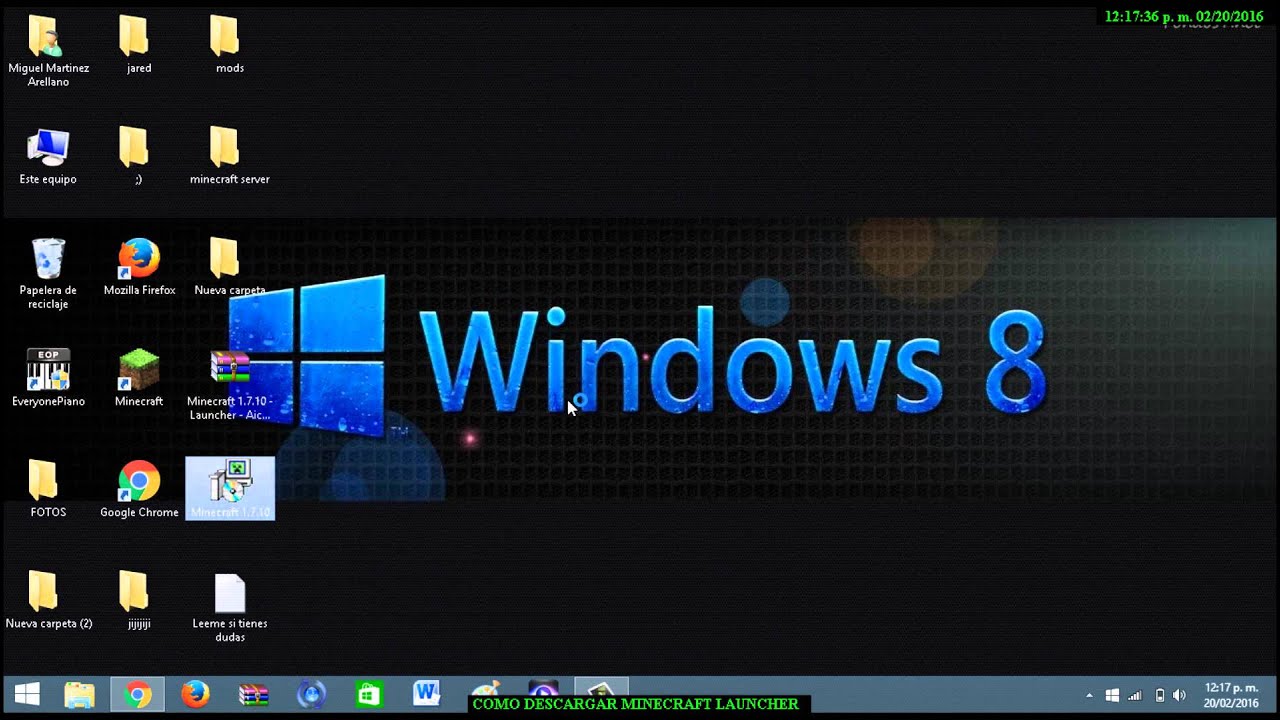The width and height of the screenshot is (1280, 720).
Task: Open Microsoft Word from taskbar
Action: (427, 693)
